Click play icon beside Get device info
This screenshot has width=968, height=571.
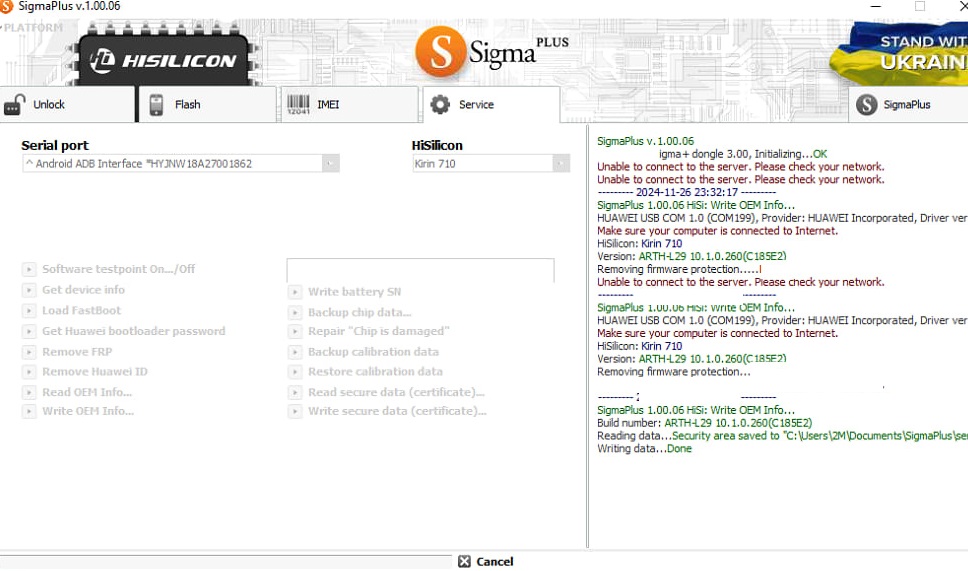click(x=29, y=290)
